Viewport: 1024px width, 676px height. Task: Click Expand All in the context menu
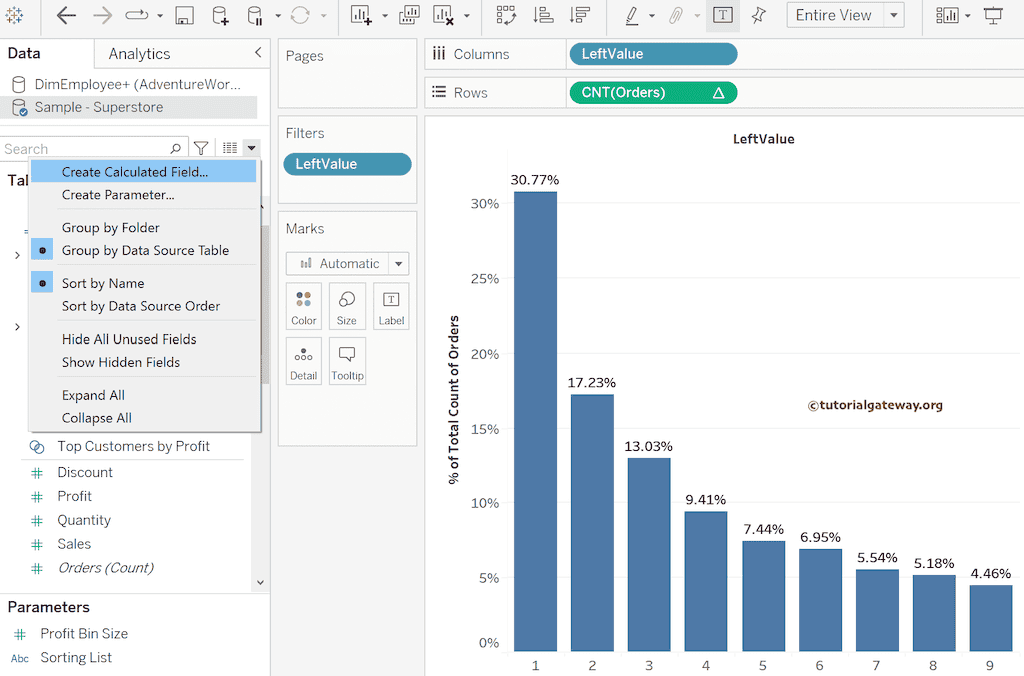coord(91,395)
